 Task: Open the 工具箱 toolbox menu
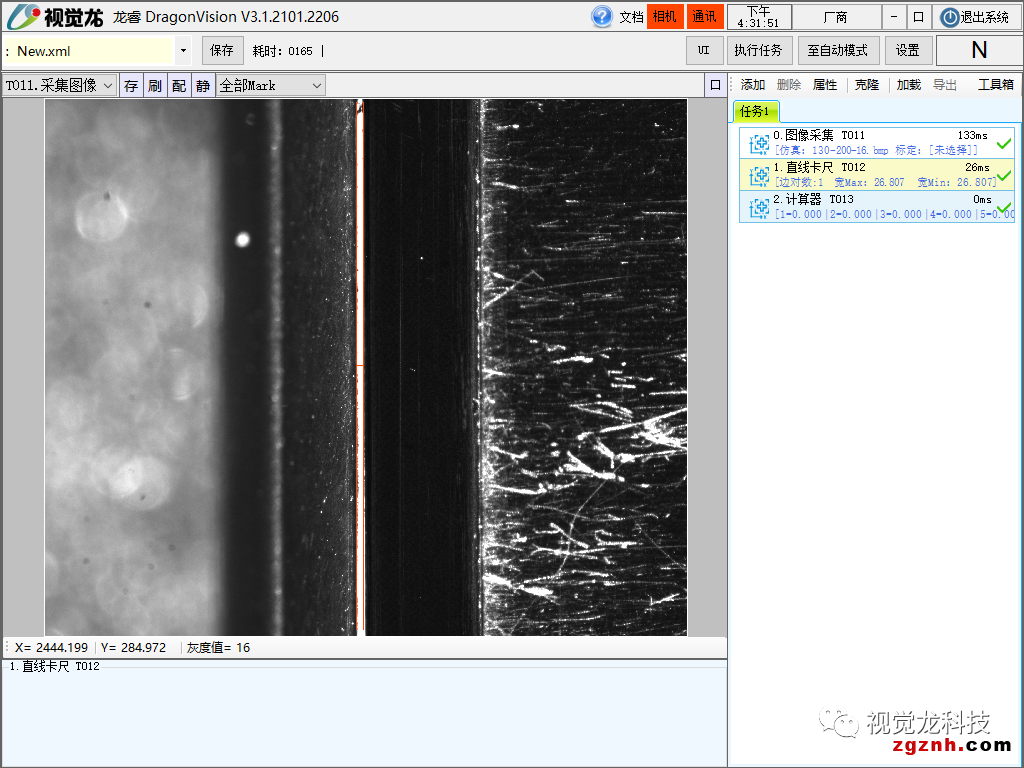[995, 85]
